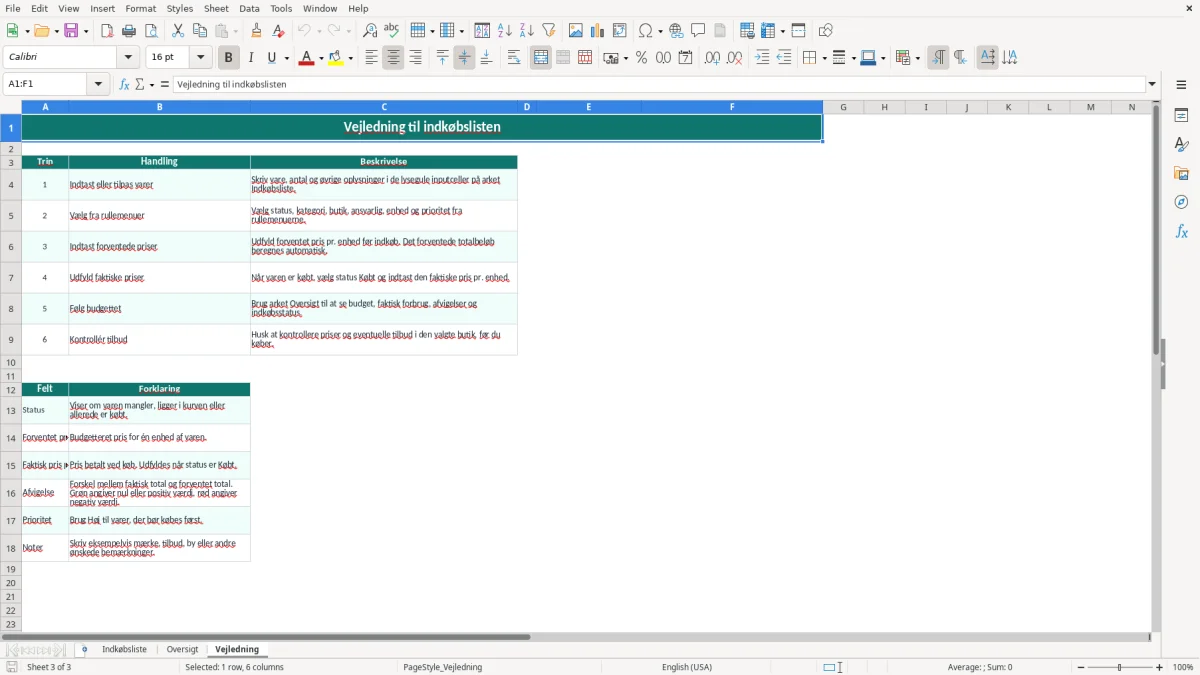Image resolution: width=1200 pixels, height=675 pixels.
Task: Apply yellow background color swatch
Action: click(336, 58)
